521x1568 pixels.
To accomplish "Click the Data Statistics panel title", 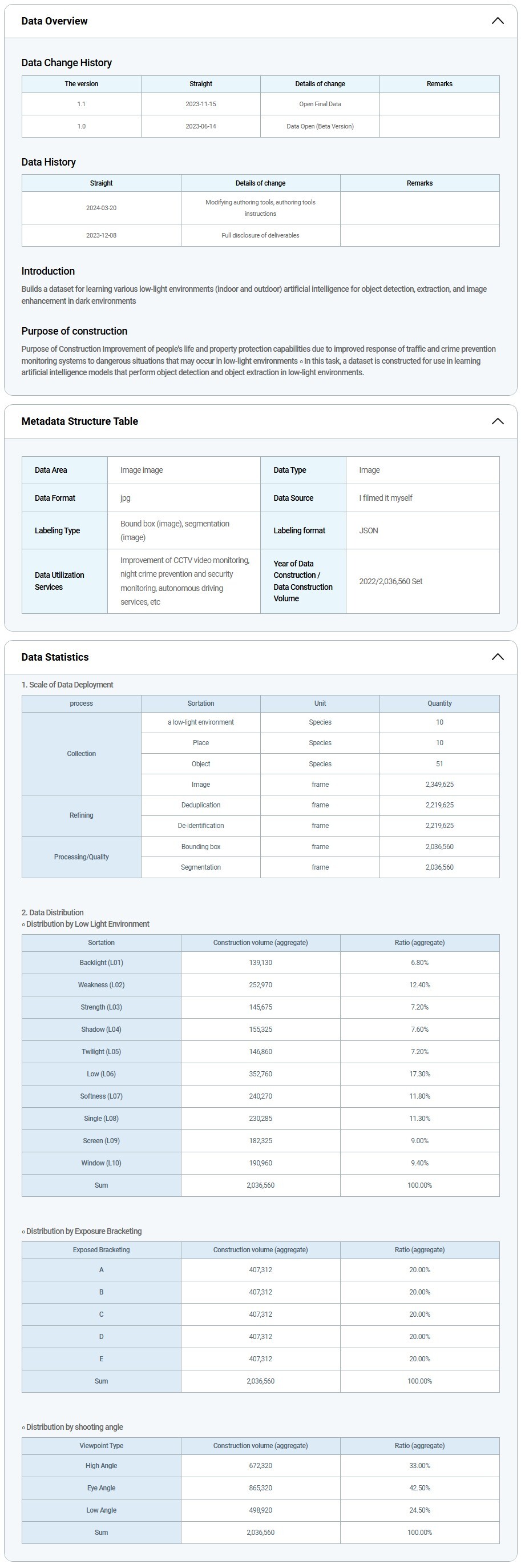I will pyautogui.click(x=55, y=657).
